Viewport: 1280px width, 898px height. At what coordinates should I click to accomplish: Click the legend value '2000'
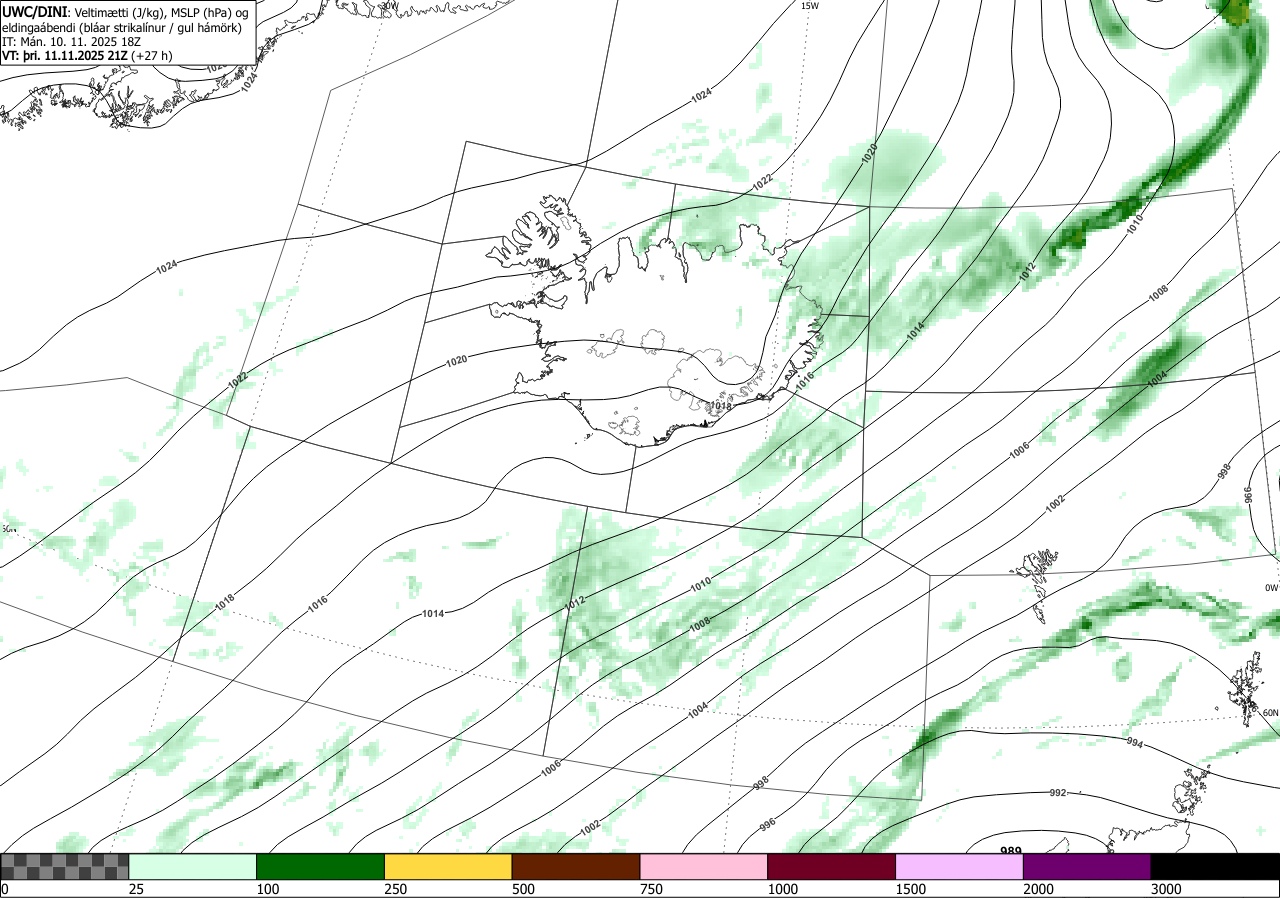click(1038, 889)
